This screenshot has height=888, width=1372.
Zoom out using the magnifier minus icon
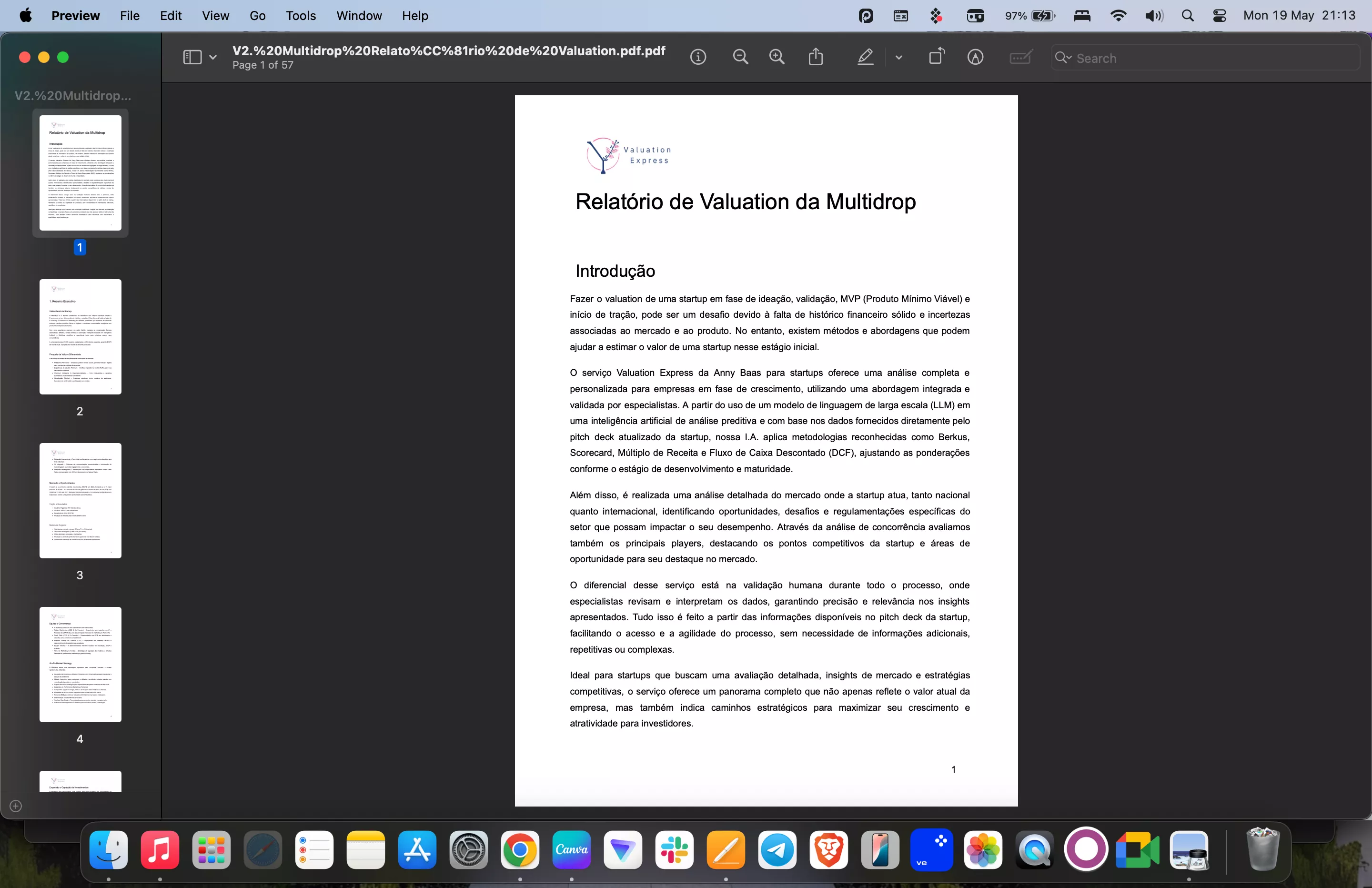click(740, 57)
